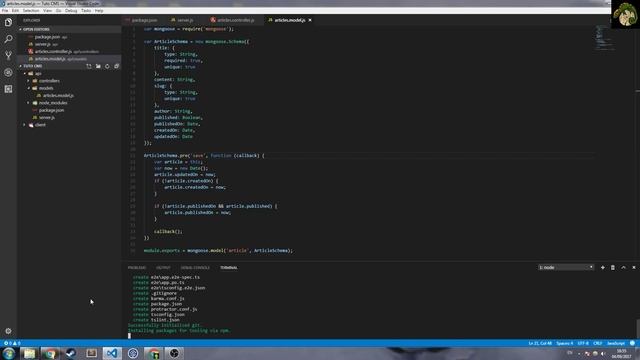Viewport: 640px width, 360px height.
Task: Select server.js in Open Editors list
Action: pyautogui.click(x=42, y=44)
